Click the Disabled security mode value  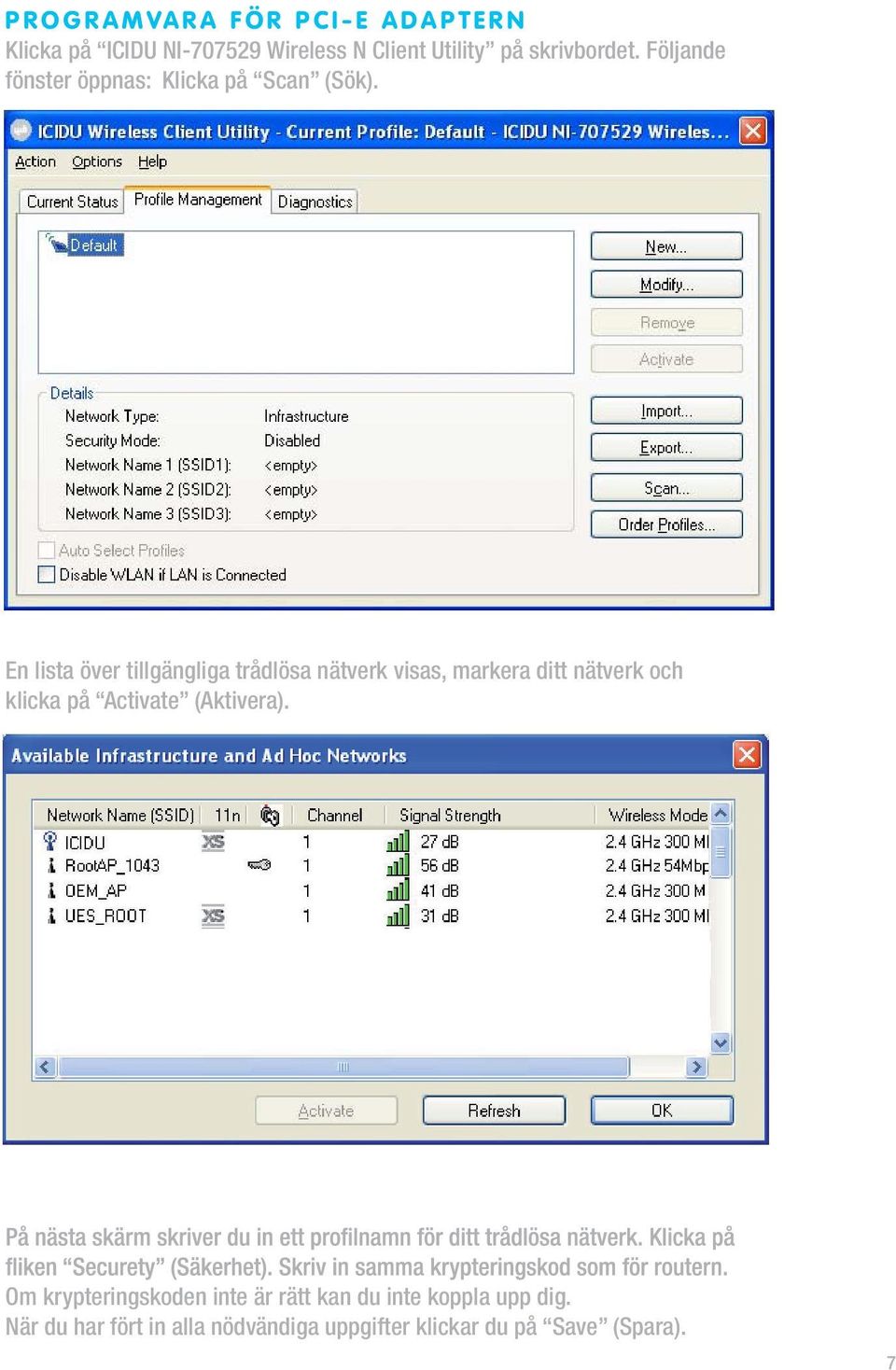[292, 440]
